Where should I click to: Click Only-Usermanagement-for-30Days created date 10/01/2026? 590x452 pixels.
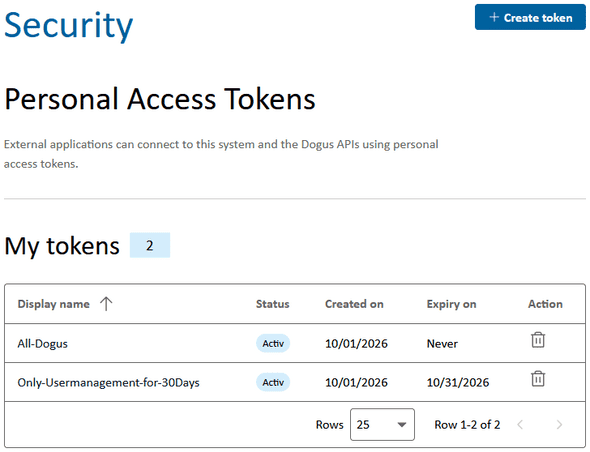pos(356,383)
